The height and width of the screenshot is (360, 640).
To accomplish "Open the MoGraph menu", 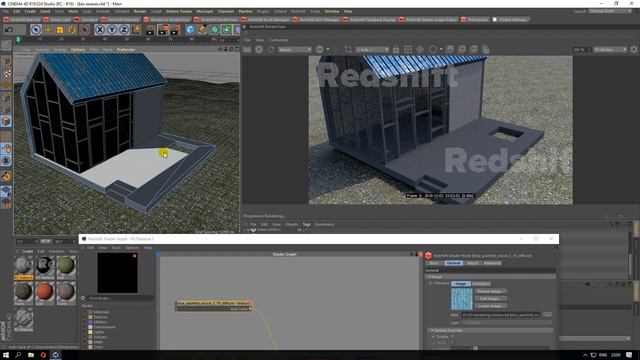I will tap(204, 11).
